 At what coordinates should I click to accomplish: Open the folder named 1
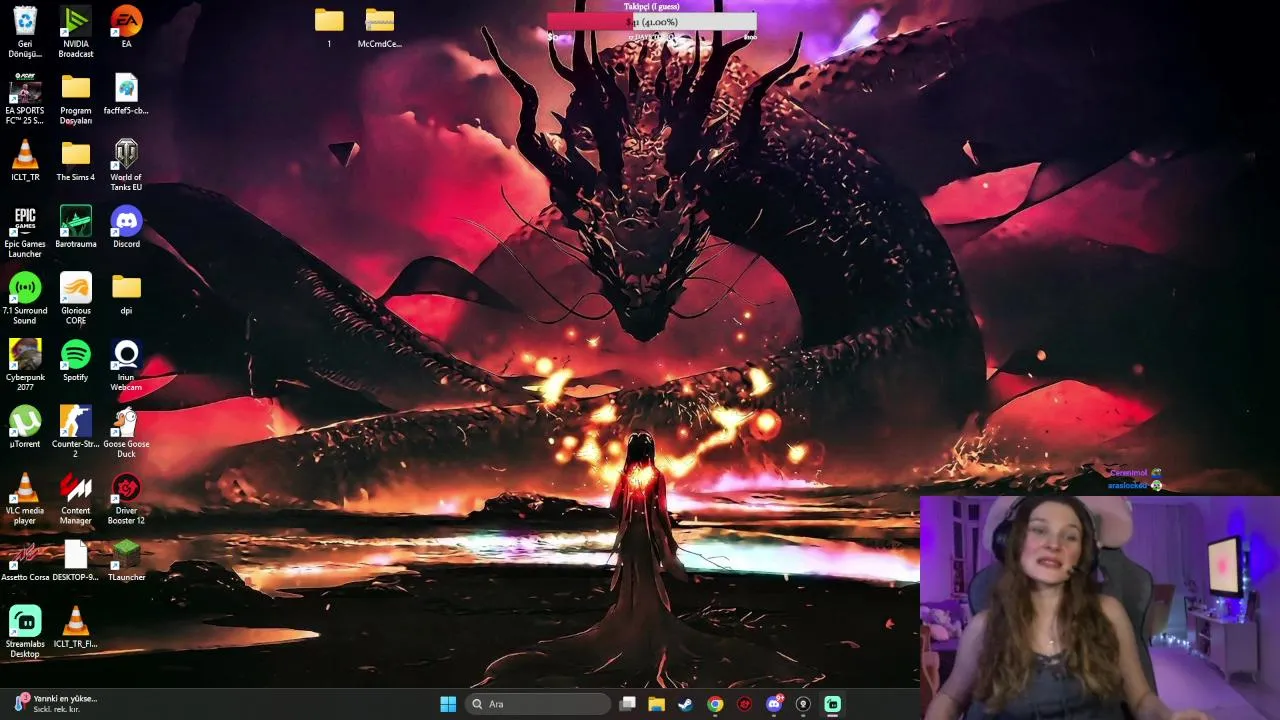click(329, 27)
